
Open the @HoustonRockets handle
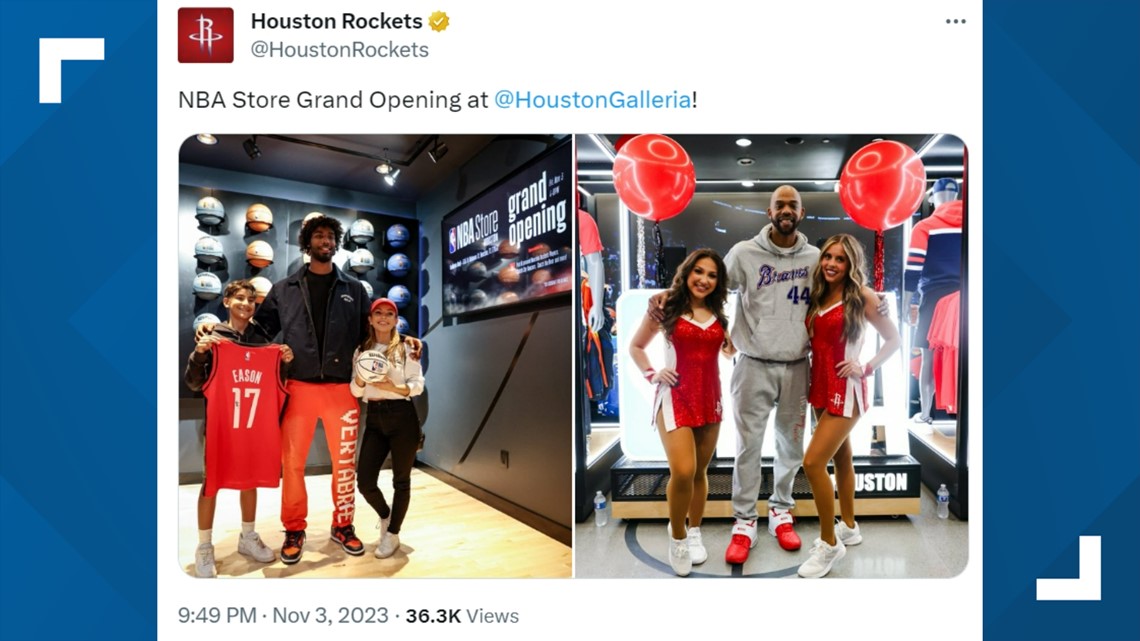pyautogui.click(x=340, y=49)
